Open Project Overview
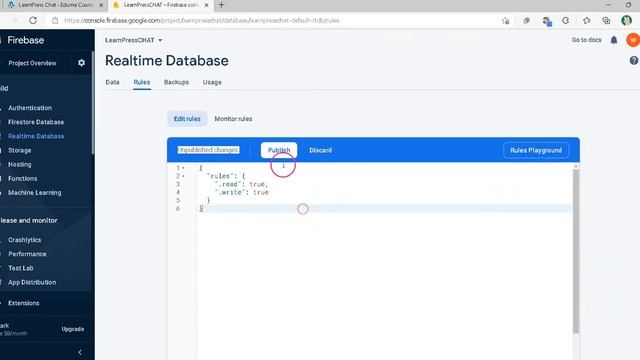The width and height of the screenshot is (640, 360). pyautogui.click(x=32, y=63)
